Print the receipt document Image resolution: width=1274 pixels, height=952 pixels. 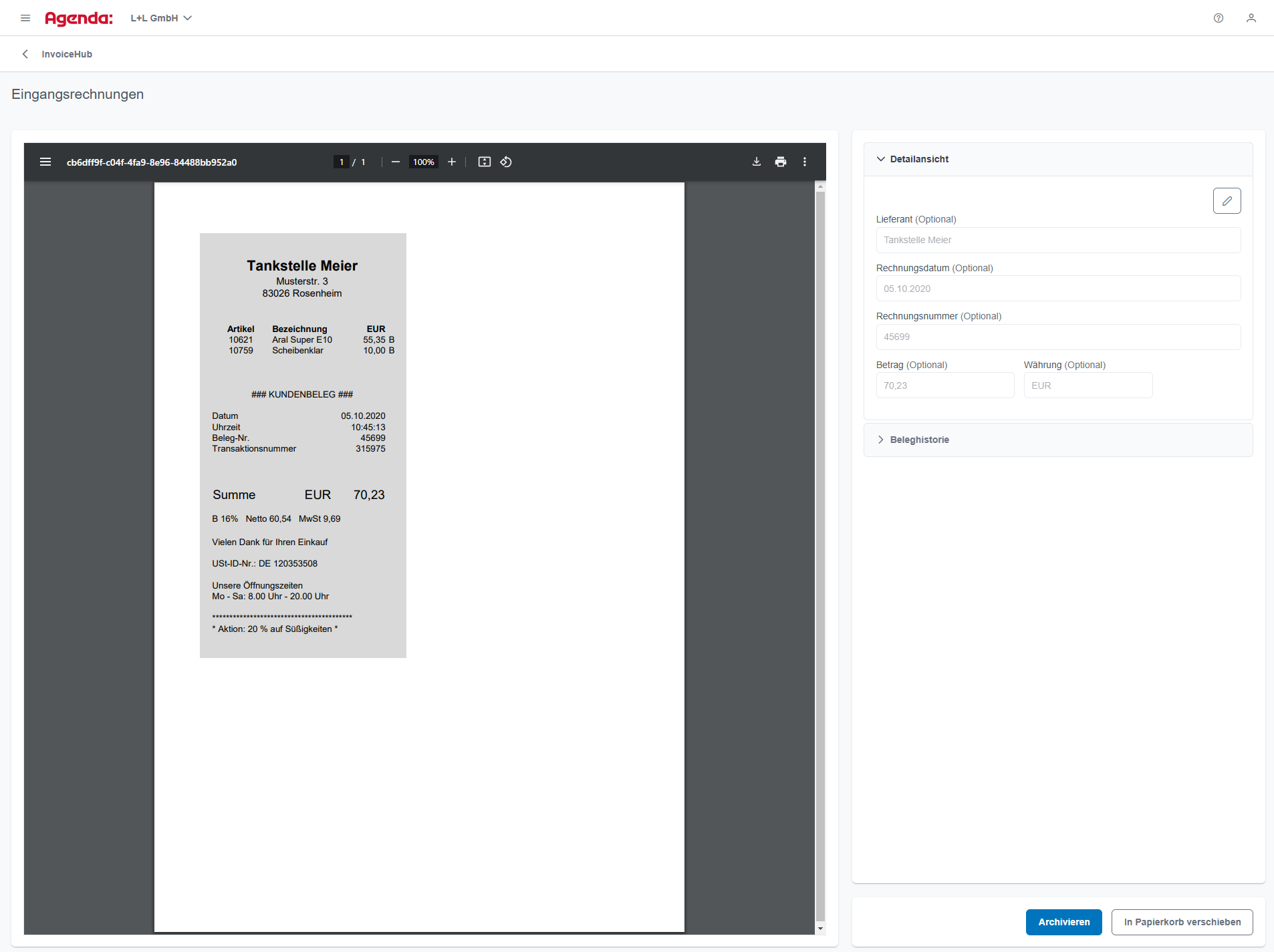[781, 162]
